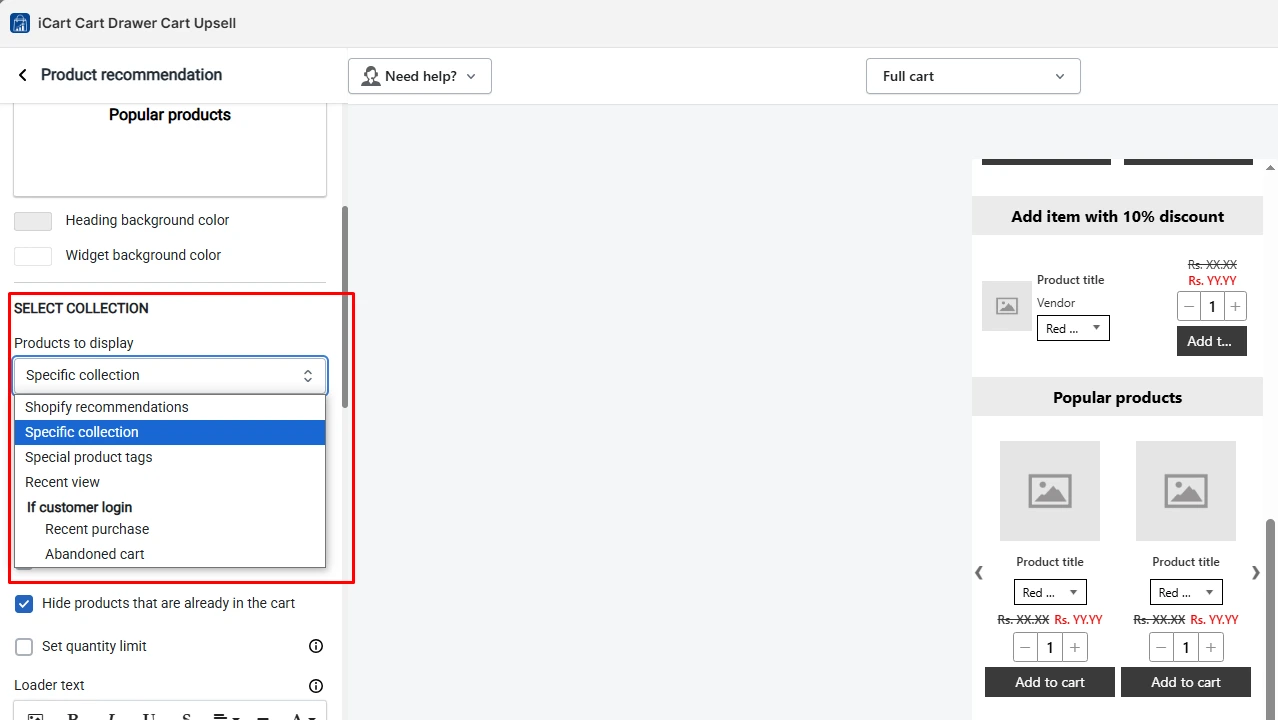This screenshot has width=1278, height=720.
Task: Click the iCart app logo icon
Action: (19, 23)
